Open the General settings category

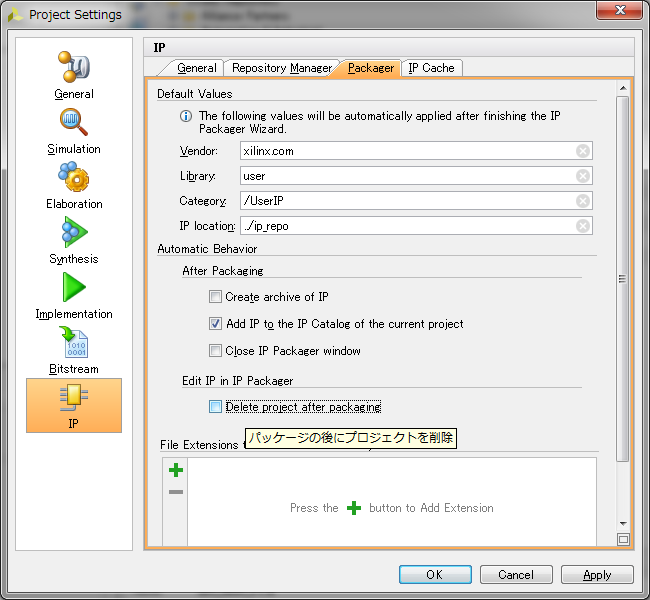(74, 75)
